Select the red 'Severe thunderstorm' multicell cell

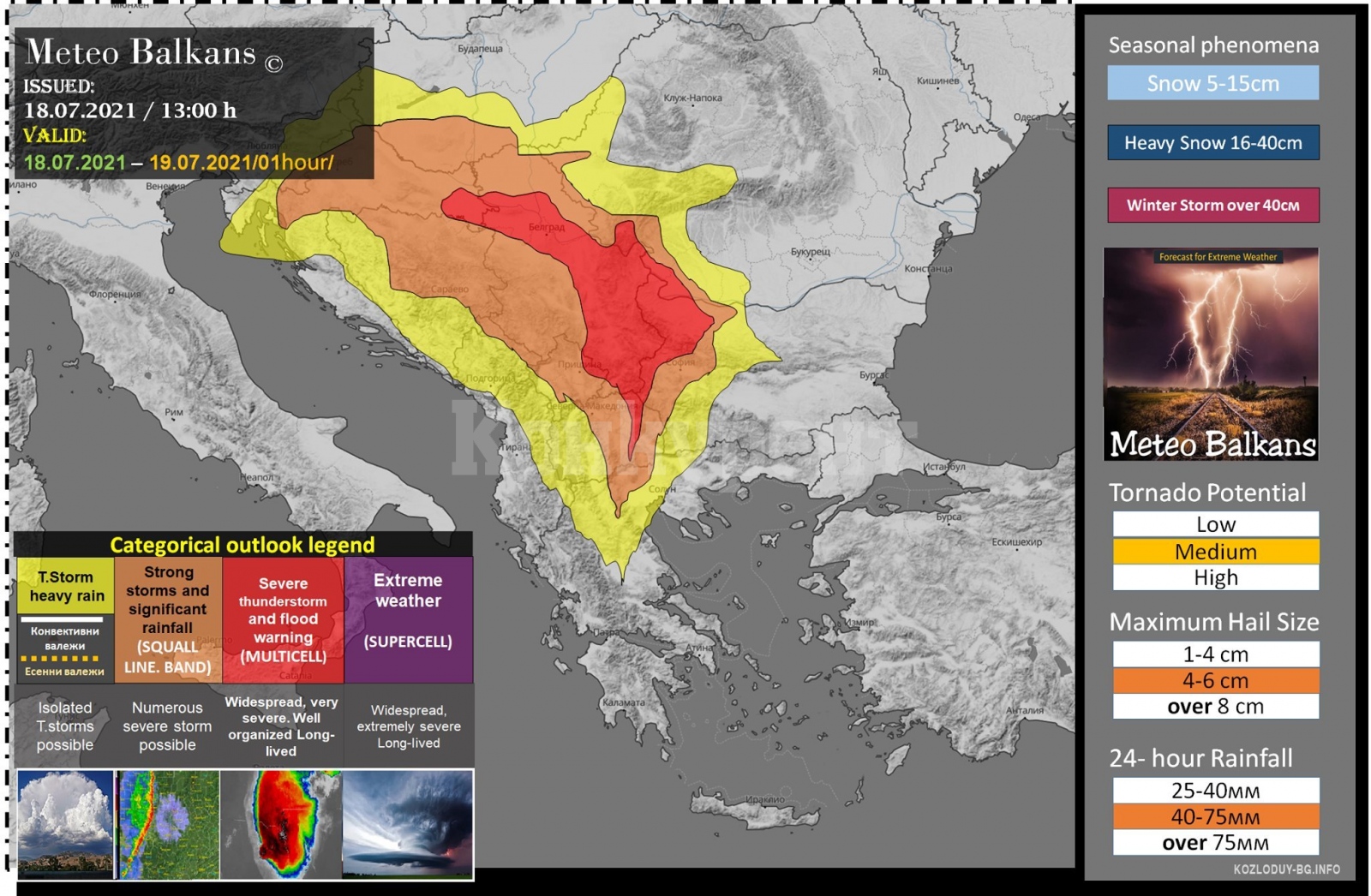coord(283,619)
